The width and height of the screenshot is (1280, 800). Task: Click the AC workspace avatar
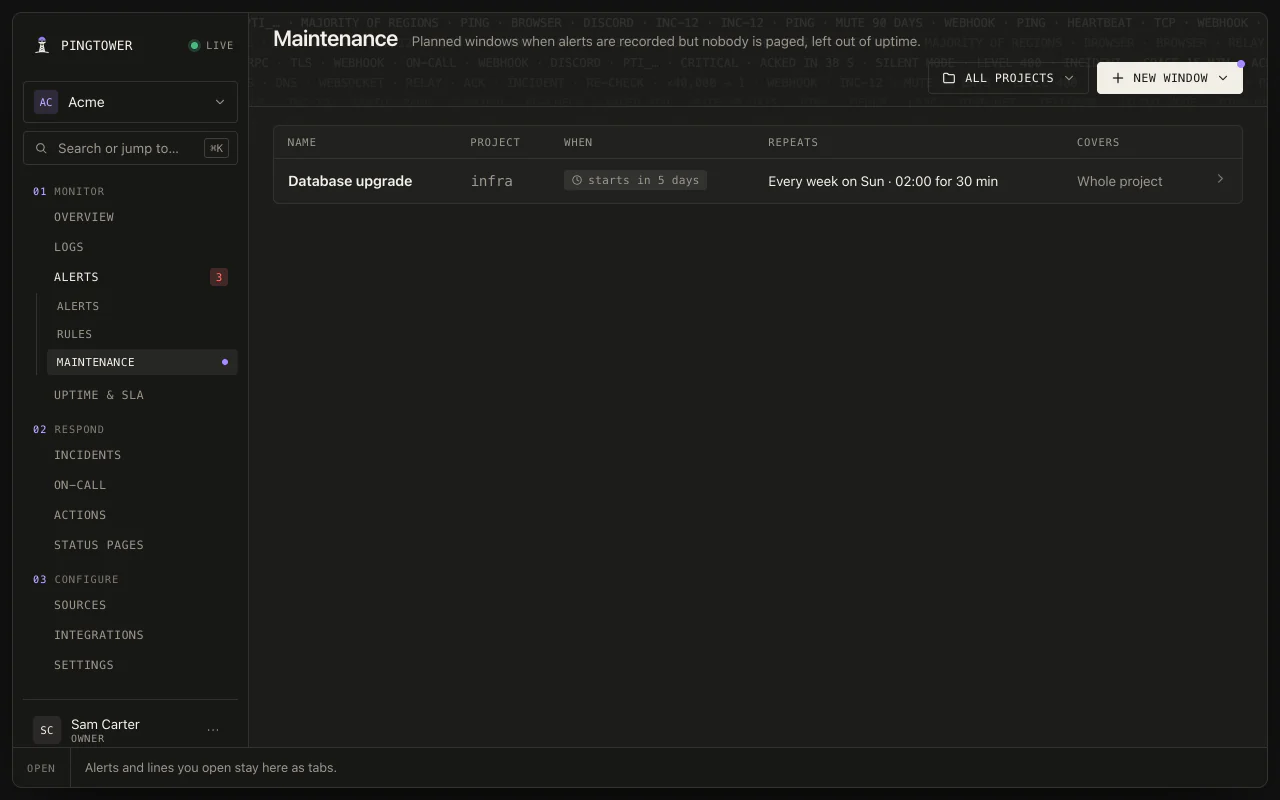[x=46, y=102]
